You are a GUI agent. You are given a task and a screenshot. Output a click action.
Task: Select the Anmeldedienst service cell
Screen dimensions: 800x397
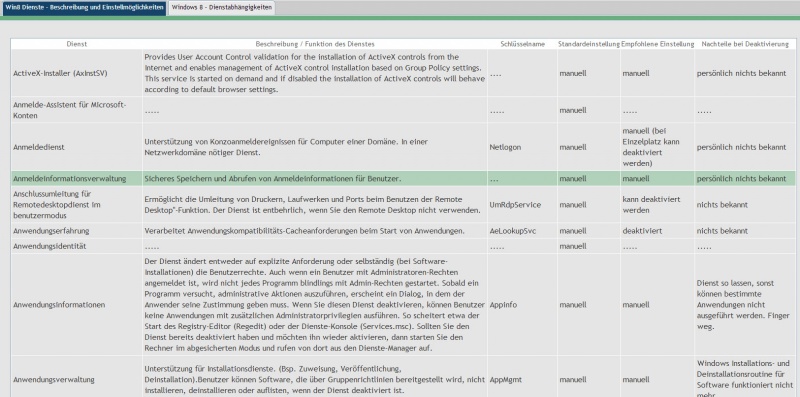click(77, 147)
